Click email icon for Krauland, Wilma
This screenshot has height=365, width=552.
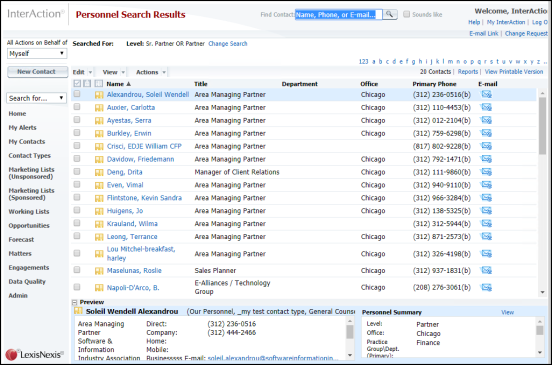tap(487, 224)
